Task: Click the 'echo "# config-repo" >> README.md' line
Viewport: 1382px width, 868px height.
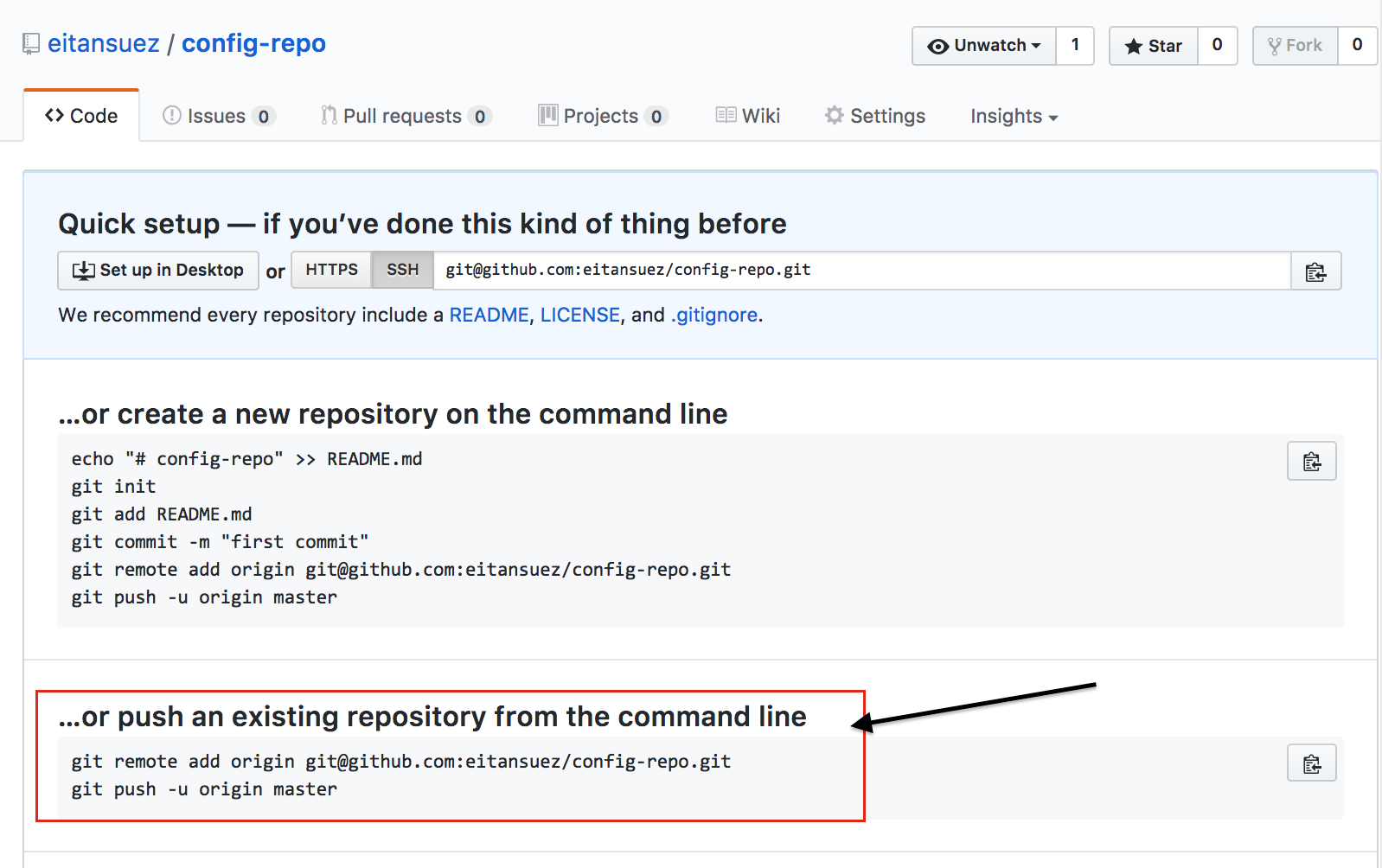Action: pos(246,459)
